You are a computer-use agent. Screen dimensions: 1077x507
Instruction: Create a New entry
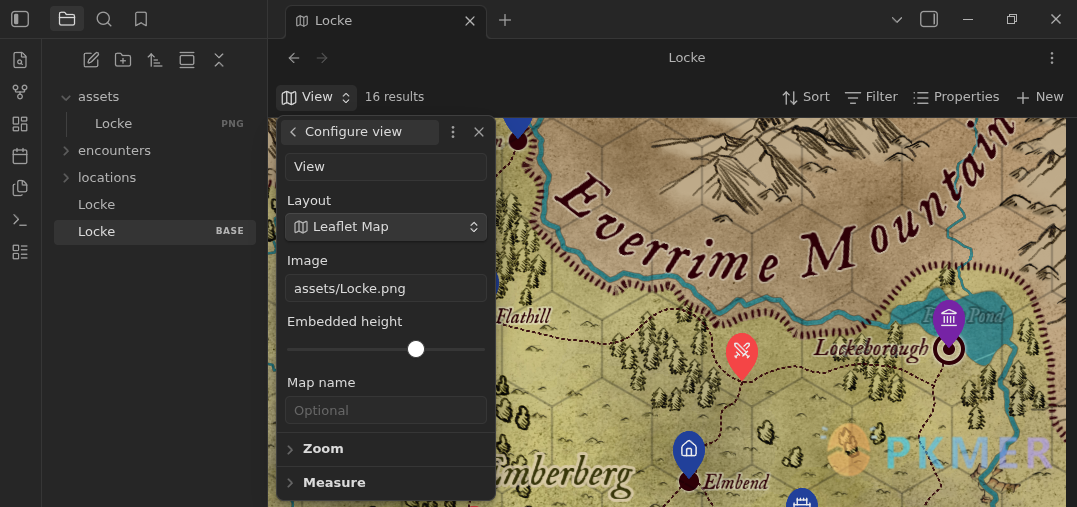(x=1040, y=98)
